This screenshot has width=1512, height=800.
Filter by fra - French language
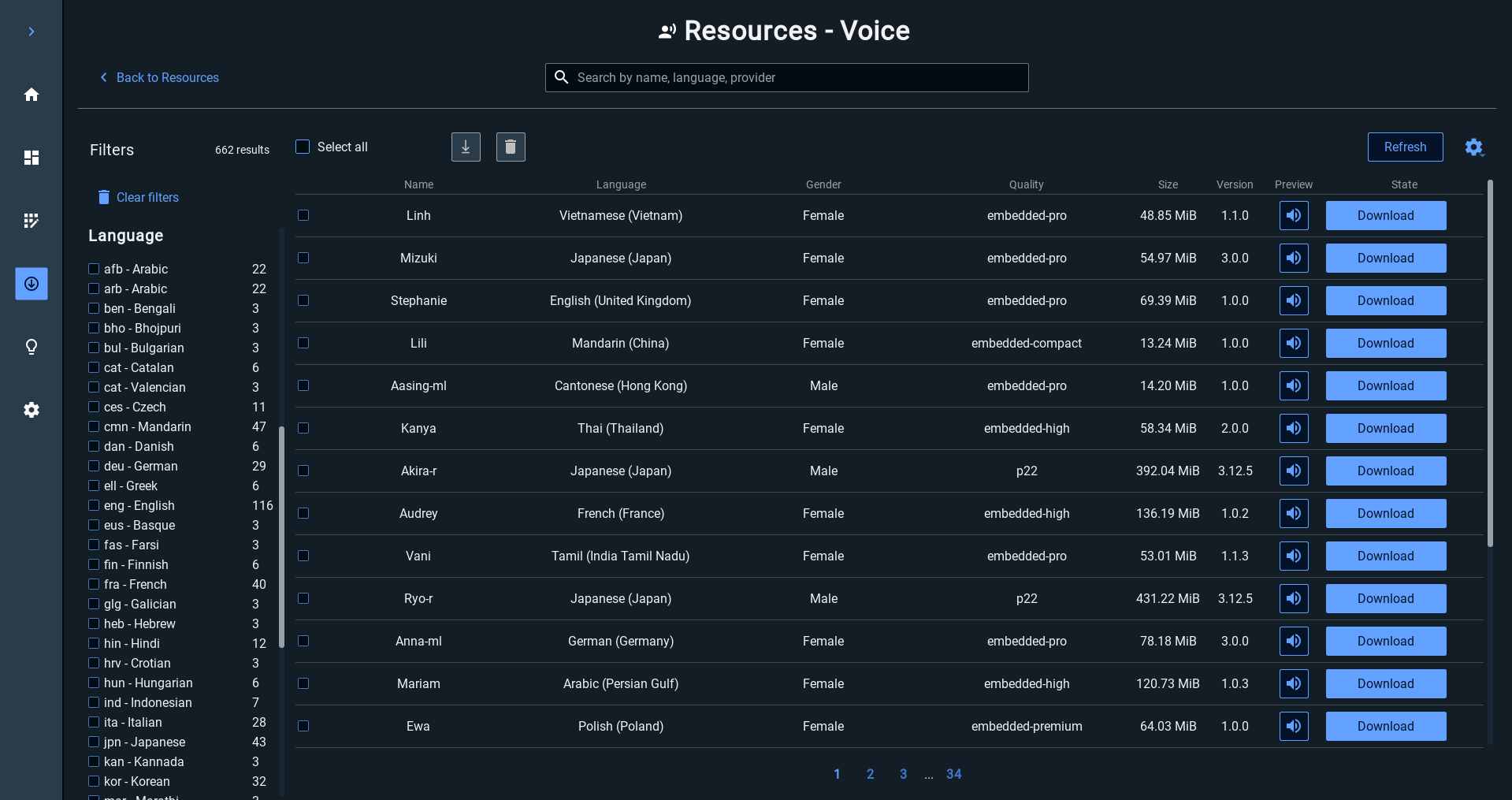(x=94, y=584)
